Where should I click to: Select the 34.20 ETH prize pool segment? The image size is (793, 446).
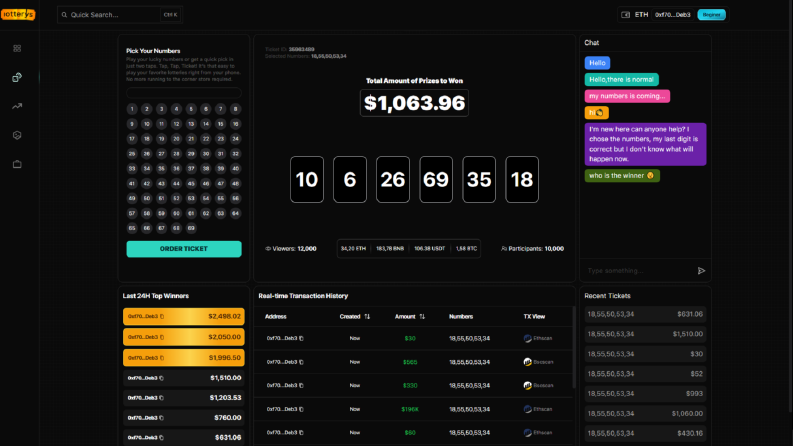[x=354, y=249]
